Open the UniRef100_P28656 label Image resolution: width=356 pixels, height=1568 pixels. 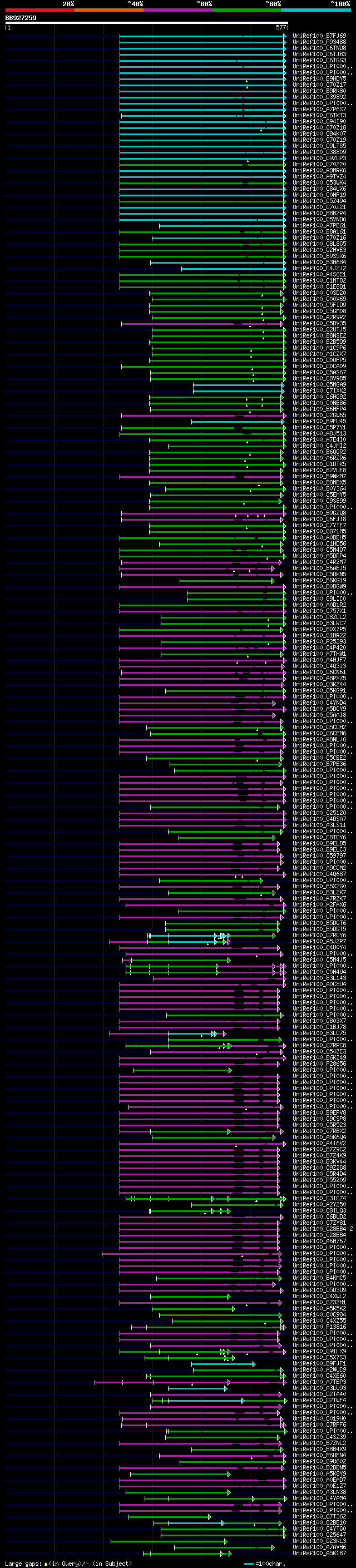click(319, 1064)
